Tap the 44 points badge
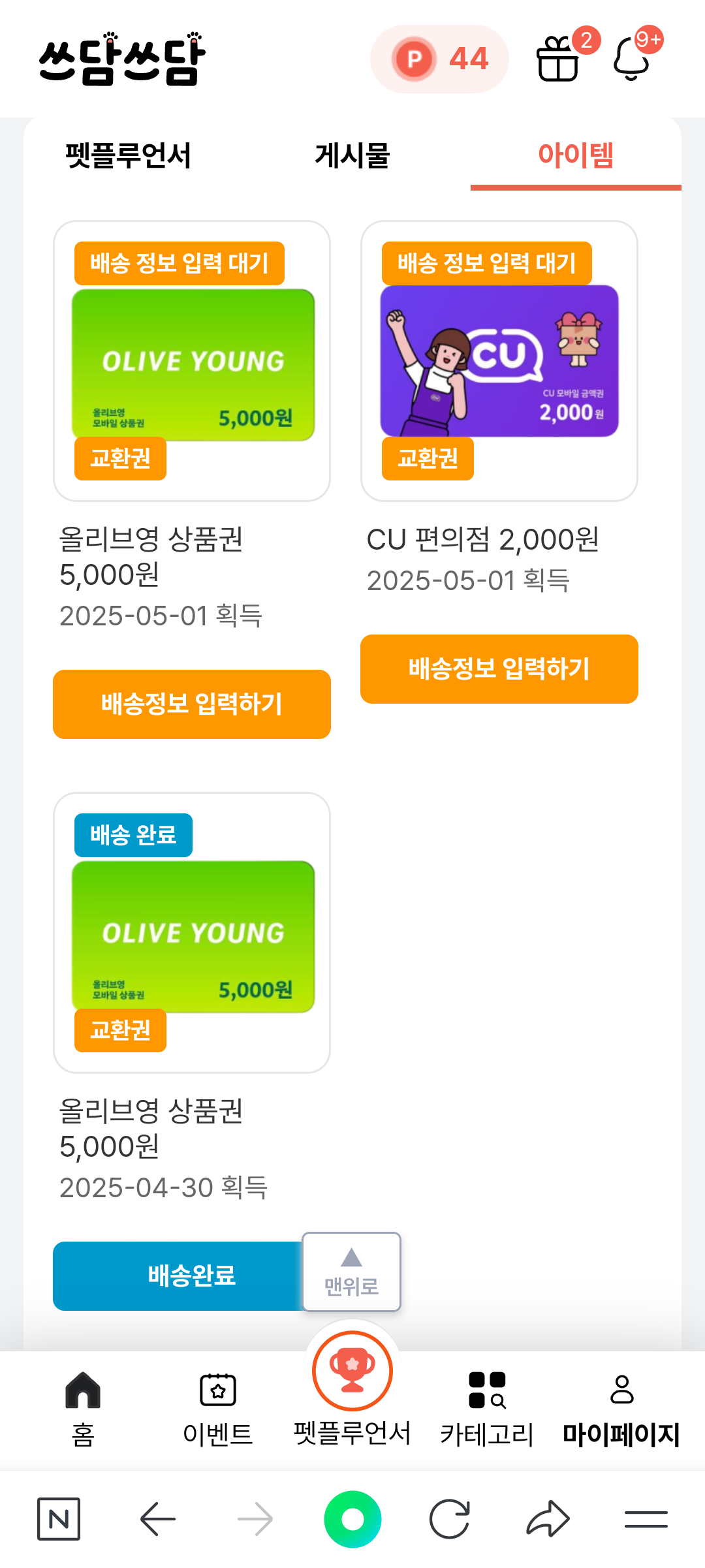705x1568 pixels. (x=439, y=59)
